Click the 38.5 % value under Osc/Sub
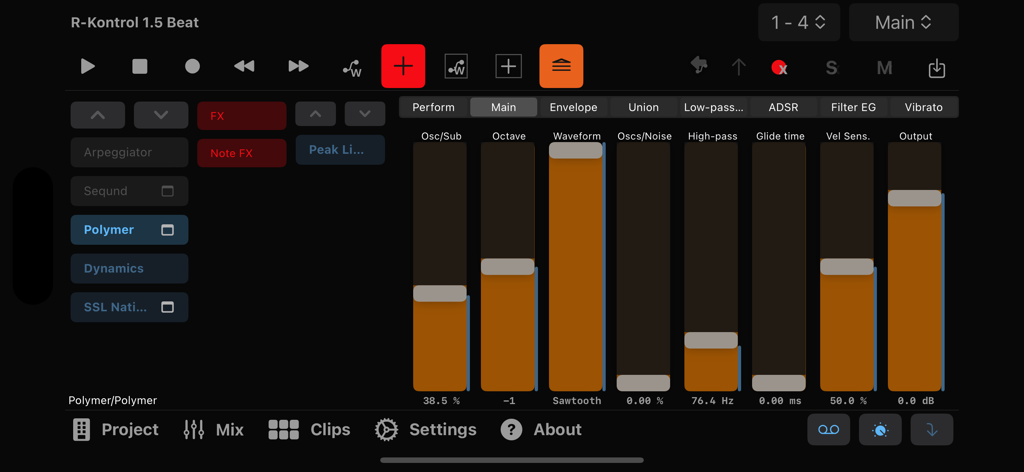 click(441, 401)
